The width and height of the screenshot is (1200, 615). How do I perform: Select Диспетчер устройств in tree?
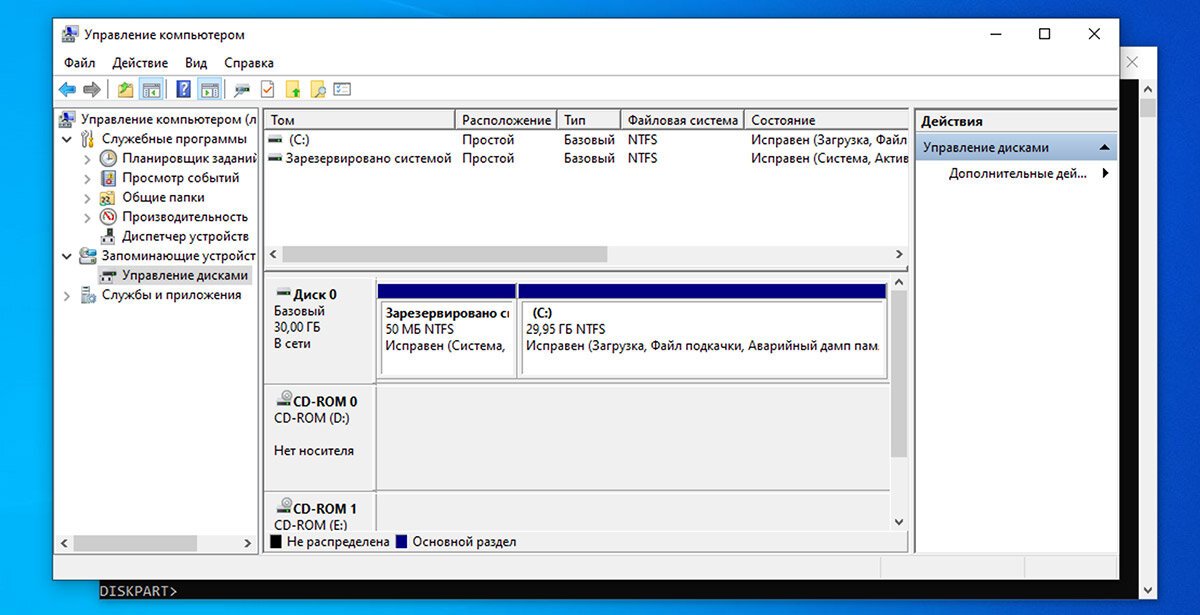point(185,236)
